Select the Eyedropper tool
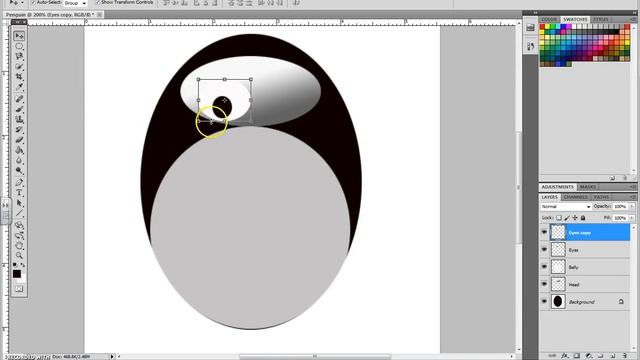The image size is (640, 360). click(x=19, y=87)
